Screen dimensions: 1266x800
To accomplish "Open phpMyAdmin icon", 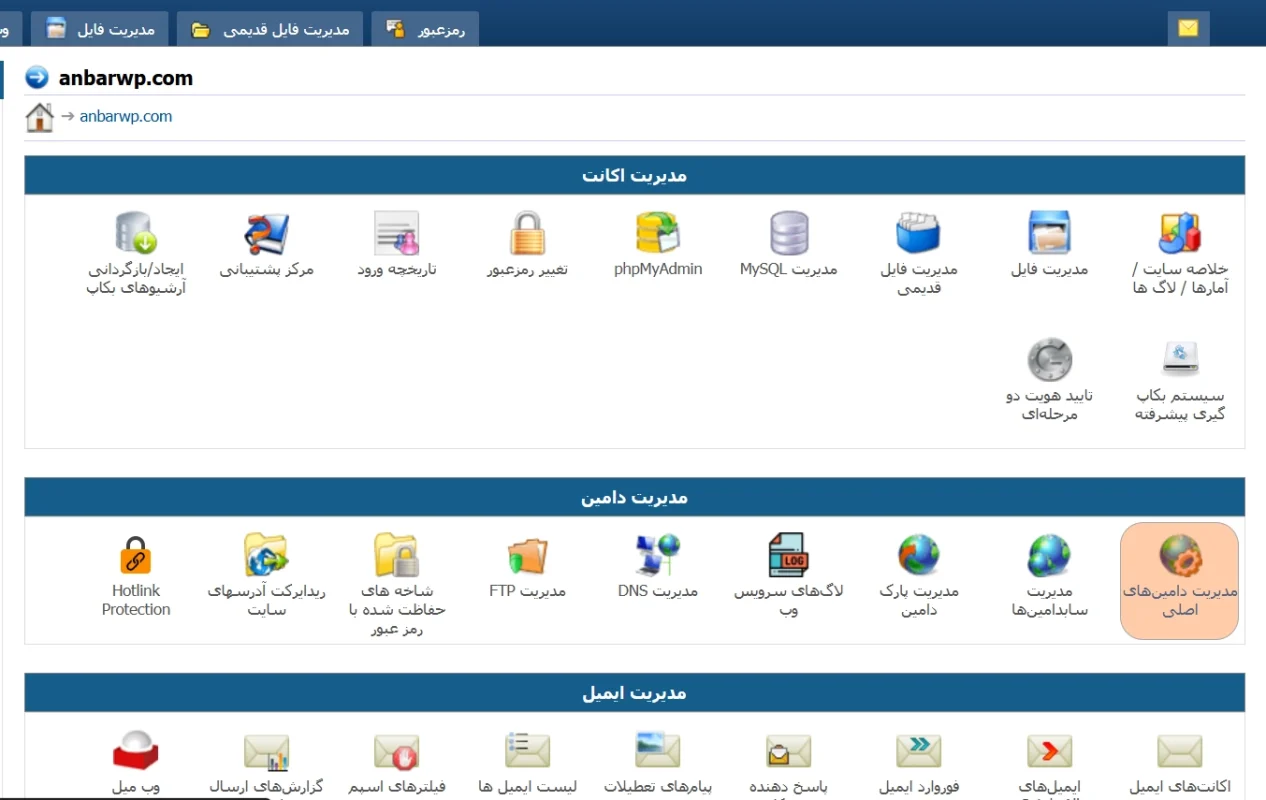I will (x=658, y=234).
